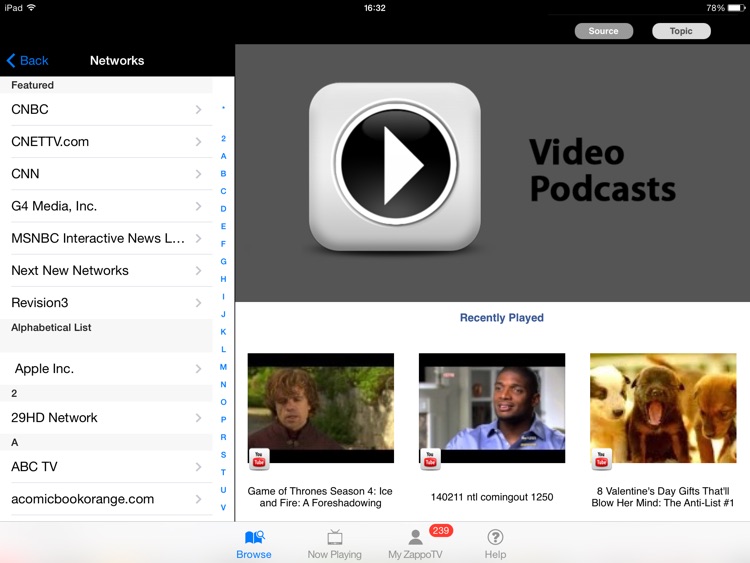Expand the CNN row chevron
Image resolution: width=750 pixels, height=563 pixels.
click(199, 174)
